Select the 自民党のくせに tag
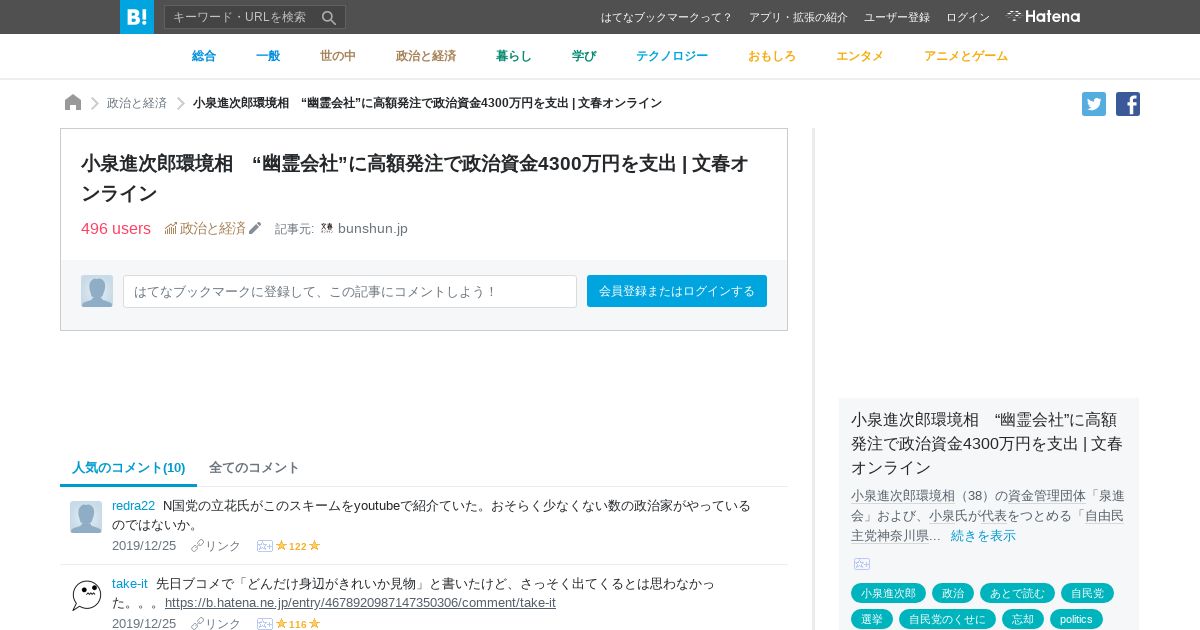This screenshot has width=1200, height=630. 947,619
